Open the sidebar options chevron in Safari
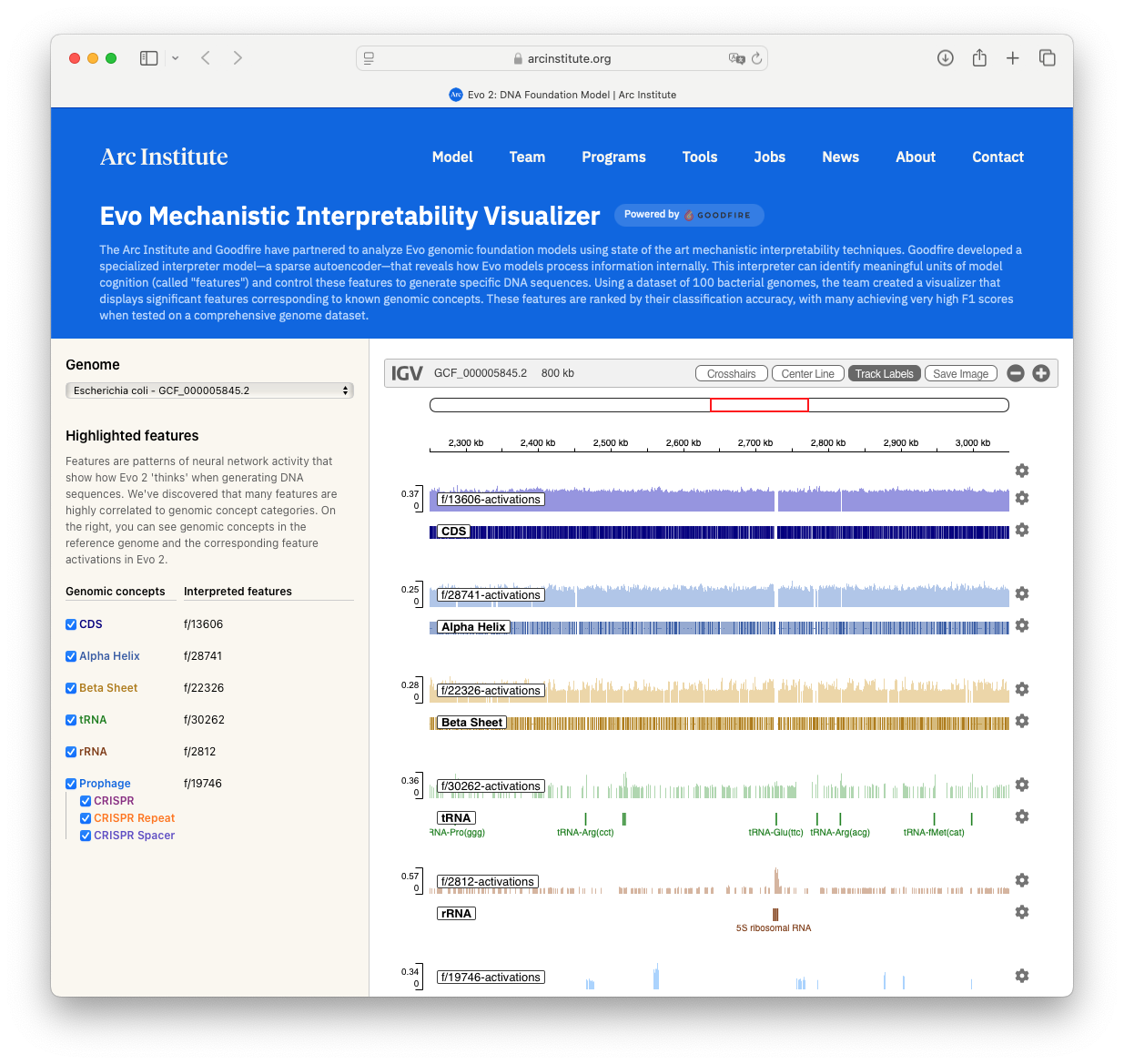This screenshot has width=1124, height=1064. click(175, 58)
